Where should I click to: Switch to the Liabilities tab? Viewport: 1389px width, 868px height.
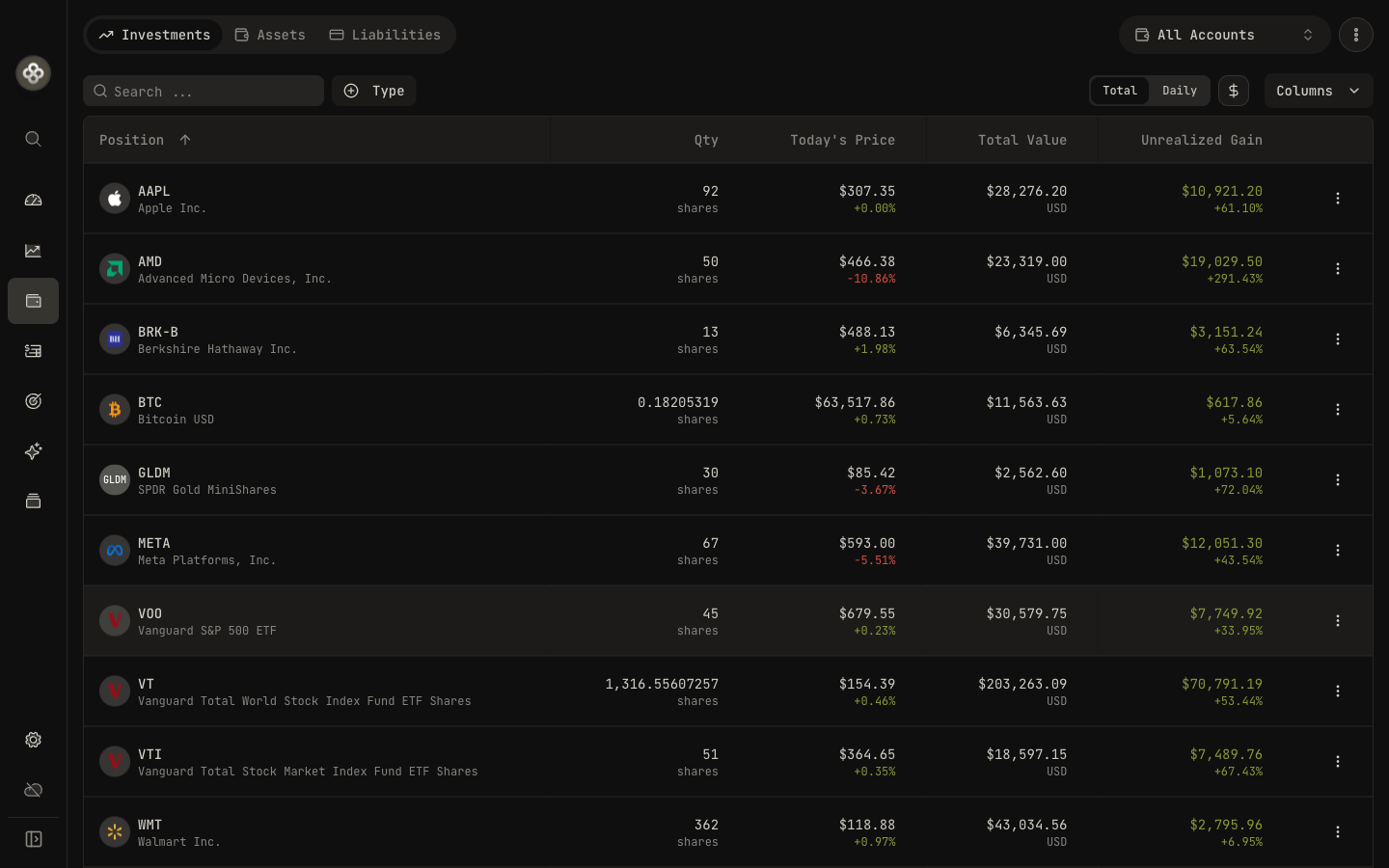[x=385, y=35]
